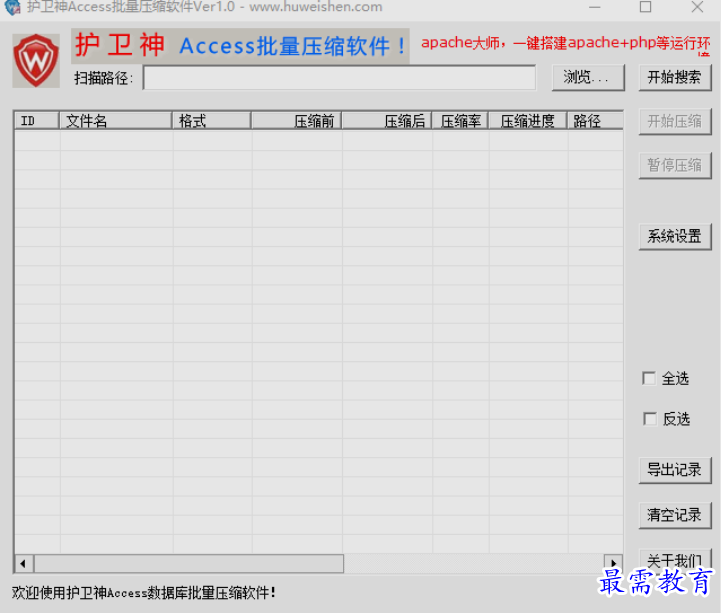Click status text 欢迎使用护卫神Access数据库批量压缩软件
Screen dimensions: 721x613
click(x=144, y=593)
